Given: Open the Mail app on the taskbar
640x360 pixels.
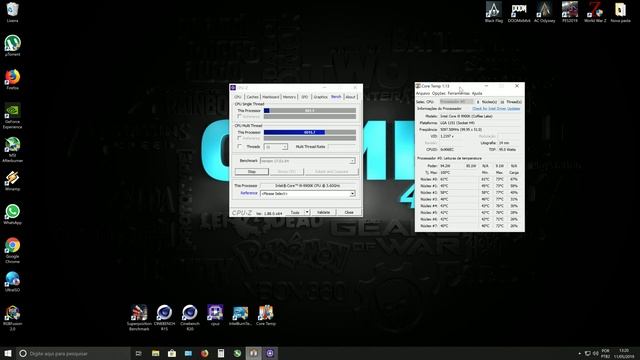Looking at the screenshot, I should [x=188, y=353].
